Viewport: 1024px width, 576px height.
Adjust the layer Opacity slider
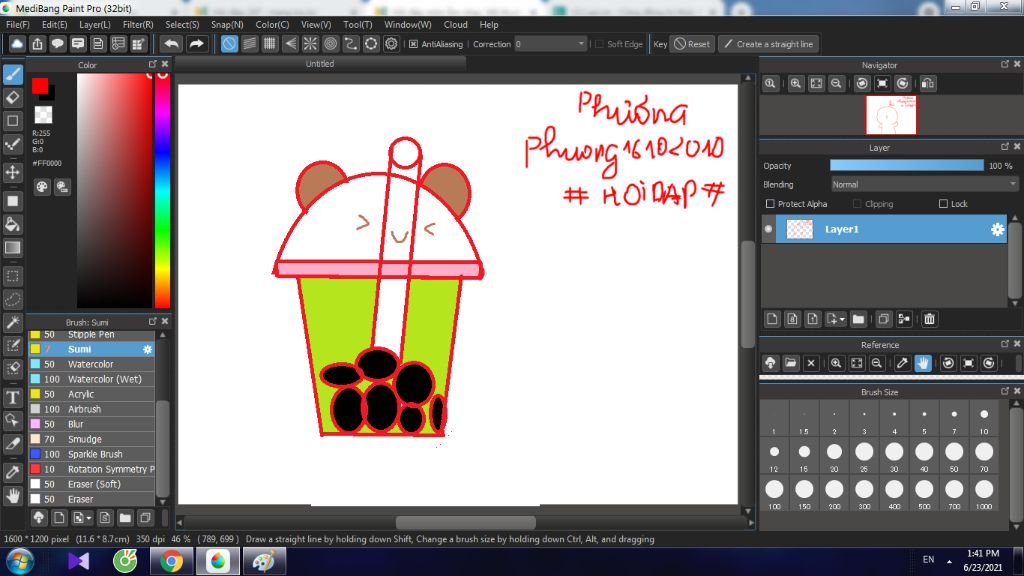tap(906, 166)
